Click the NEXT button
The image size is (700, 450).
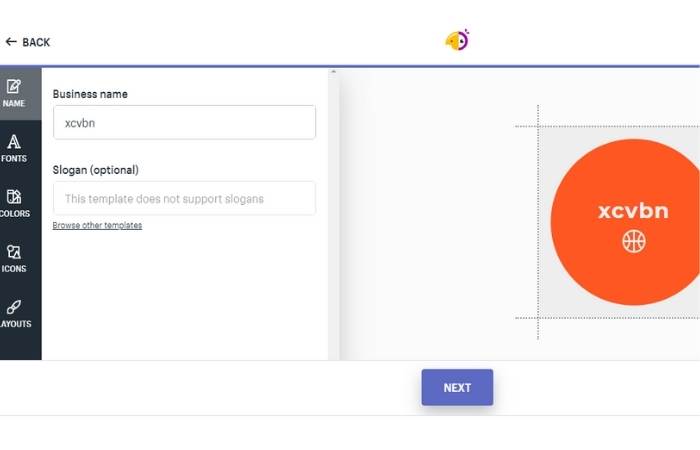[x=457, y=388]
